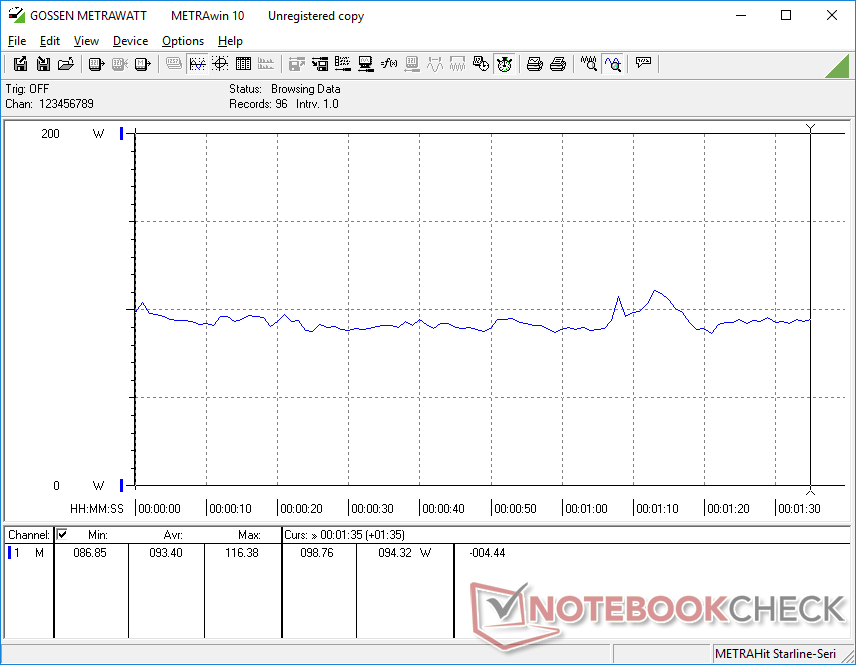This screenshot has width=856, height=665.
Task: Click the greyed digital display icon
Action: coord(174,64)
